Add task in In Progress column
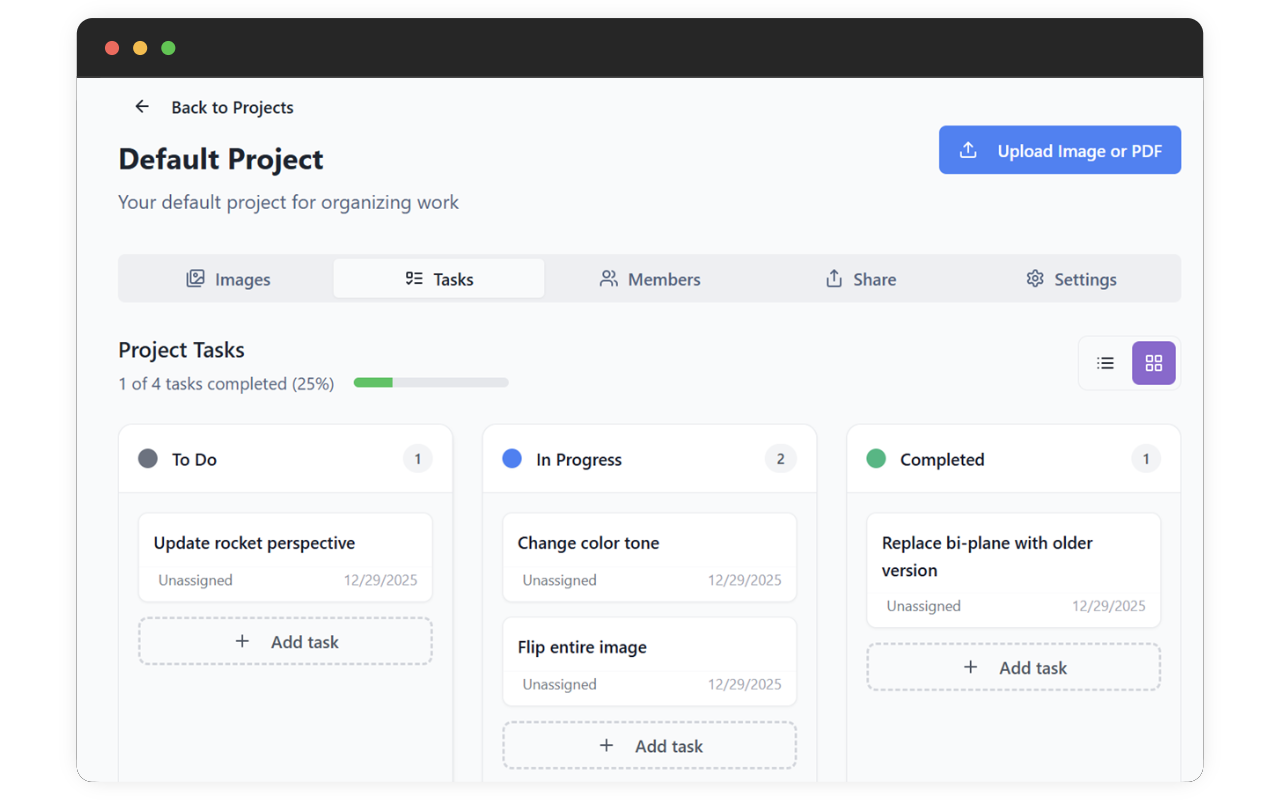The width and height of the screenshot is (1280, 800). (x=649, y=745)
